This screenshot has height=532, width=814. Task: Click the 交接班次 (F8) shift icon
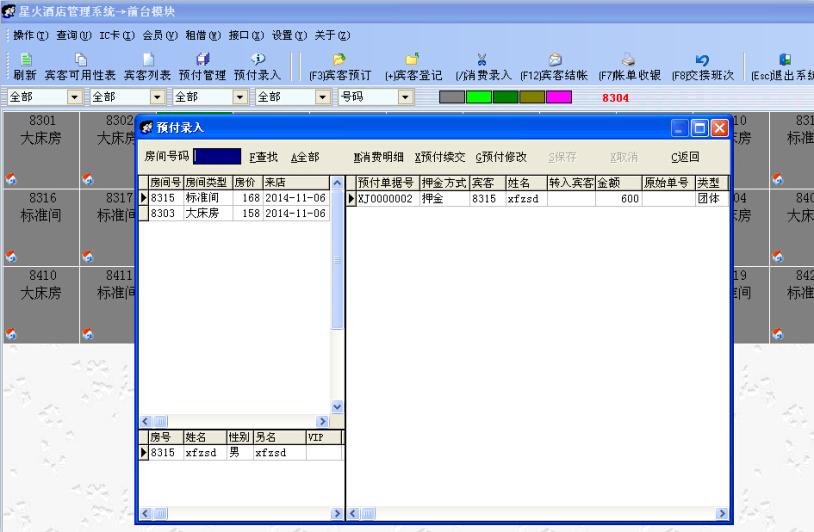(x=702, y=66)
